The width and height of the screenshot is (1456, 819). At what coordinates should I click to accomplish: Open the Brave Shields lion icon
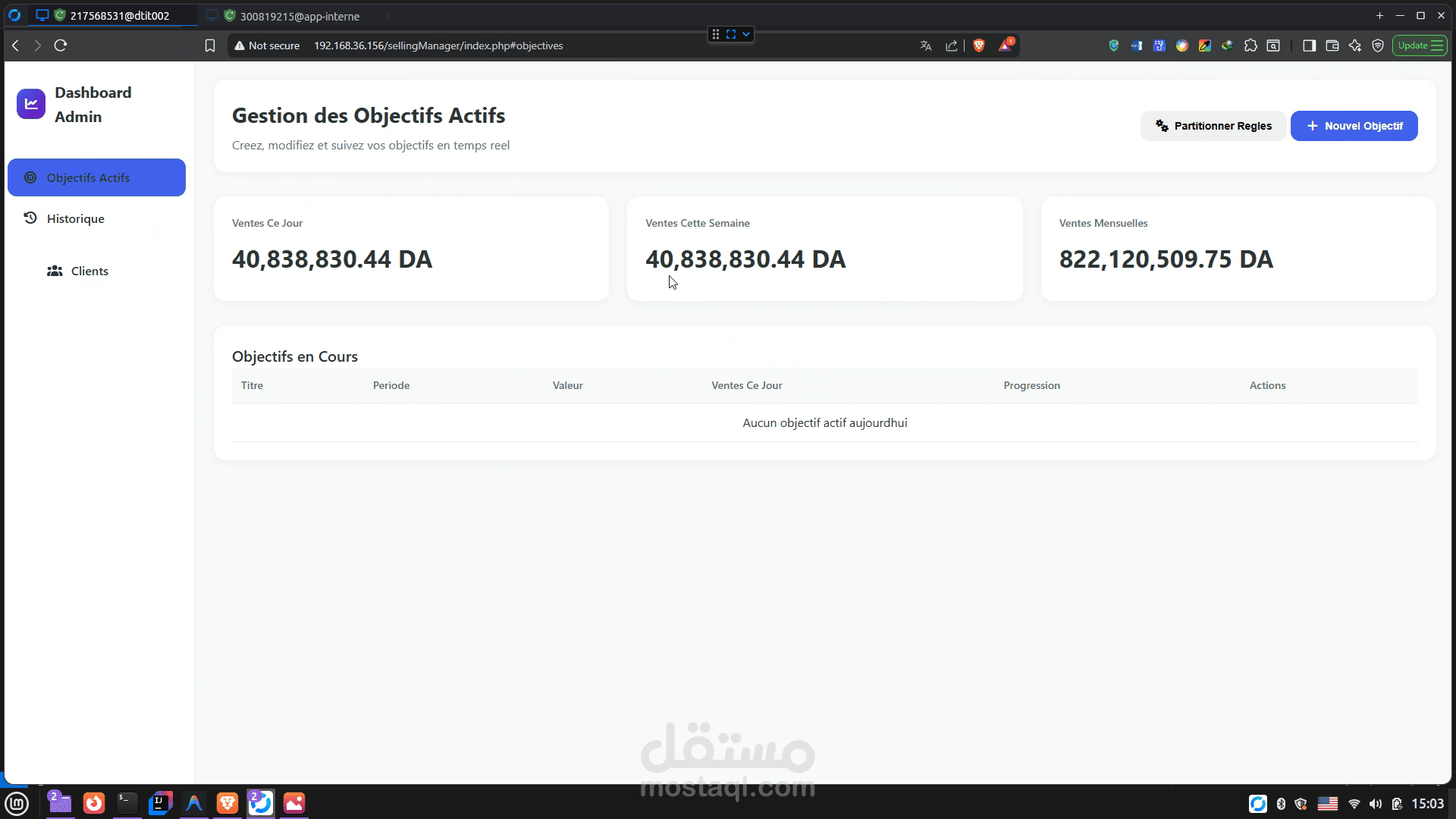[x=979, y=45]
